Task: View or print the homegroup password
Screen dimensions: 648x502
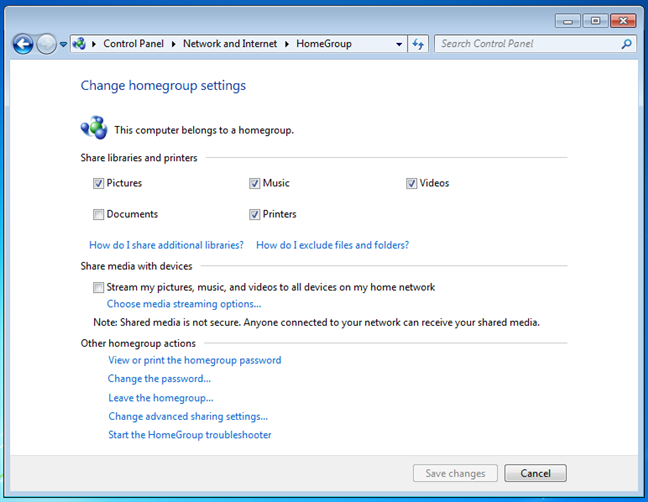Action: [x=195, y=360]
